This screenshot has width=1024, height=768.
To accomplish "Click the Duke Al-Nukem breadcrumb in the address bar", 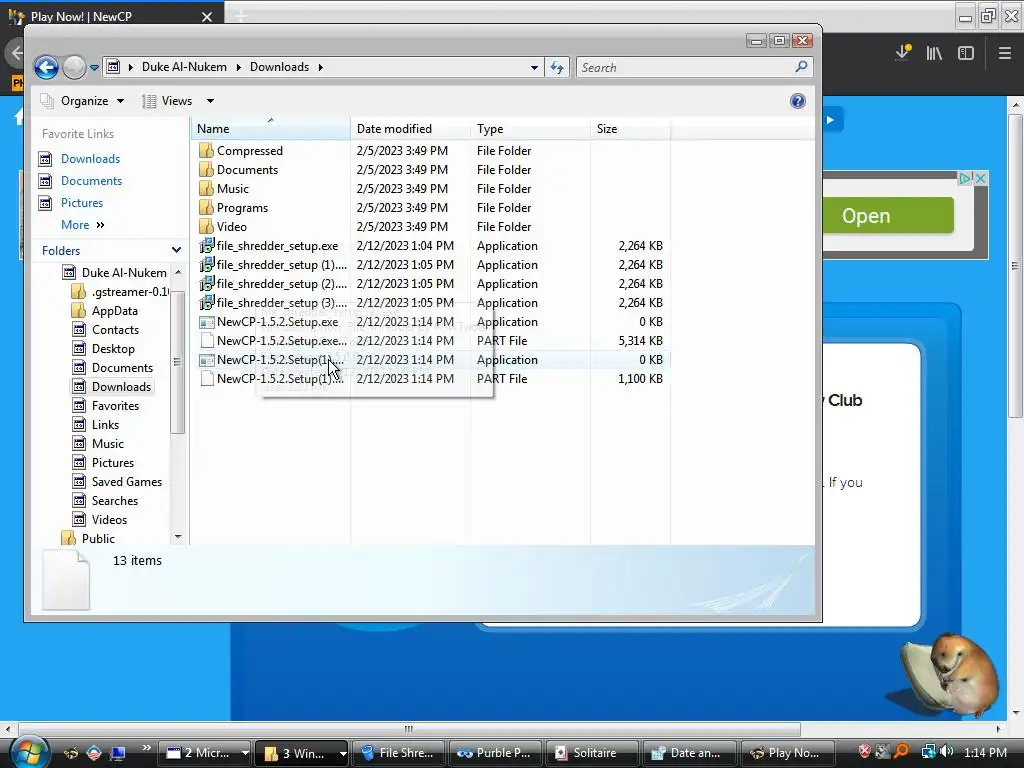I will 184,67.
